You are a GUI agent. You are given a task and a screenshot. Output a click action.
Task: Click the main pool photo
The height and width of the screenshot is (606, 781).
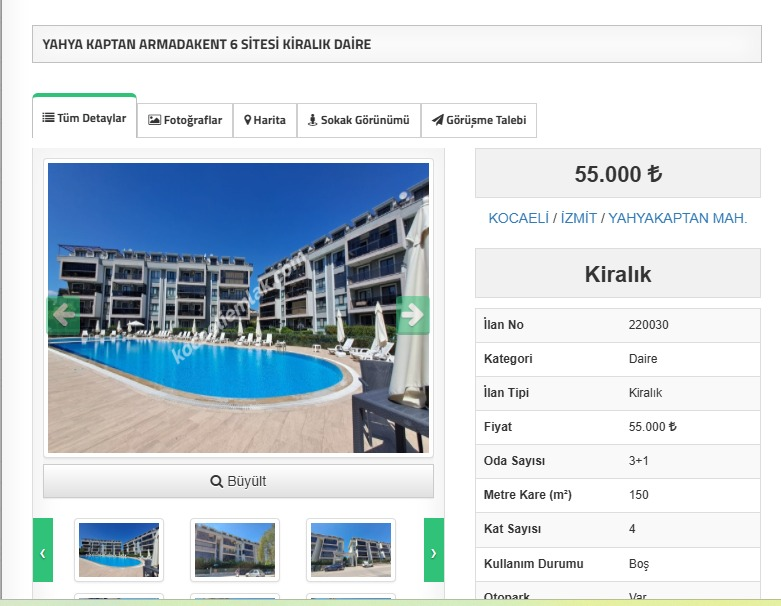(238, 308)
